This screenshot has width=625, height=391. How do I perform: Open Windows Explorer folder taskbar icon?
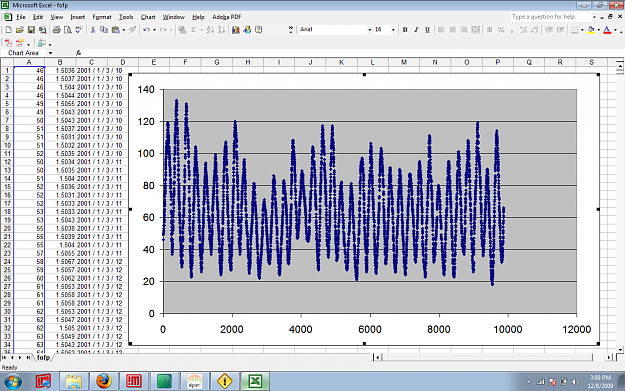coord(74,381)
